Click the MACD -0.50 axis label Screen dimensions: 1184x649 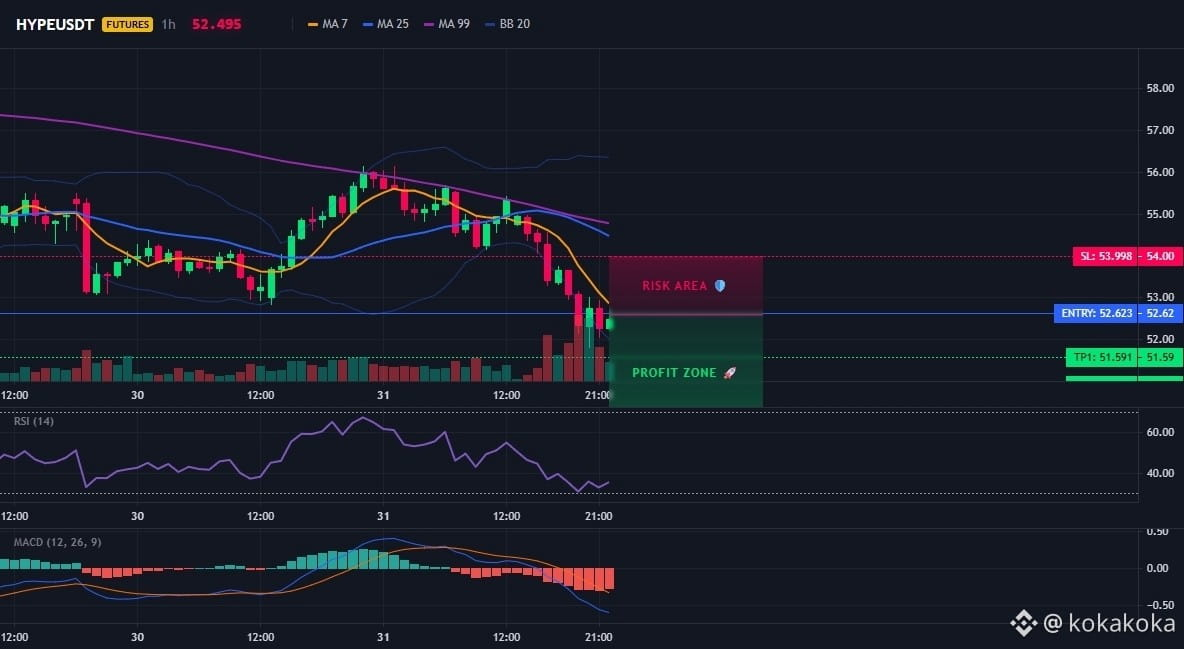pos(1157,605)
